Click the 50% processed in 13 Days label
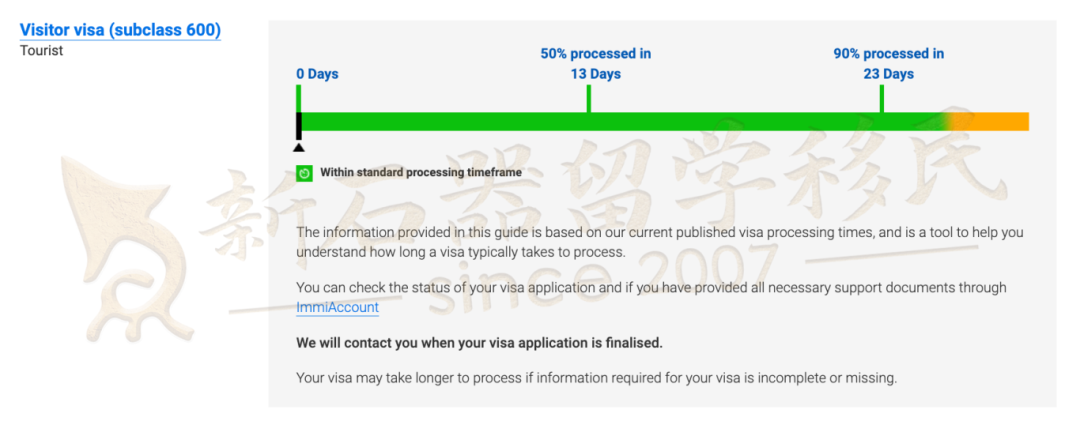The image size is (1080, 425). tap(596, 63)
